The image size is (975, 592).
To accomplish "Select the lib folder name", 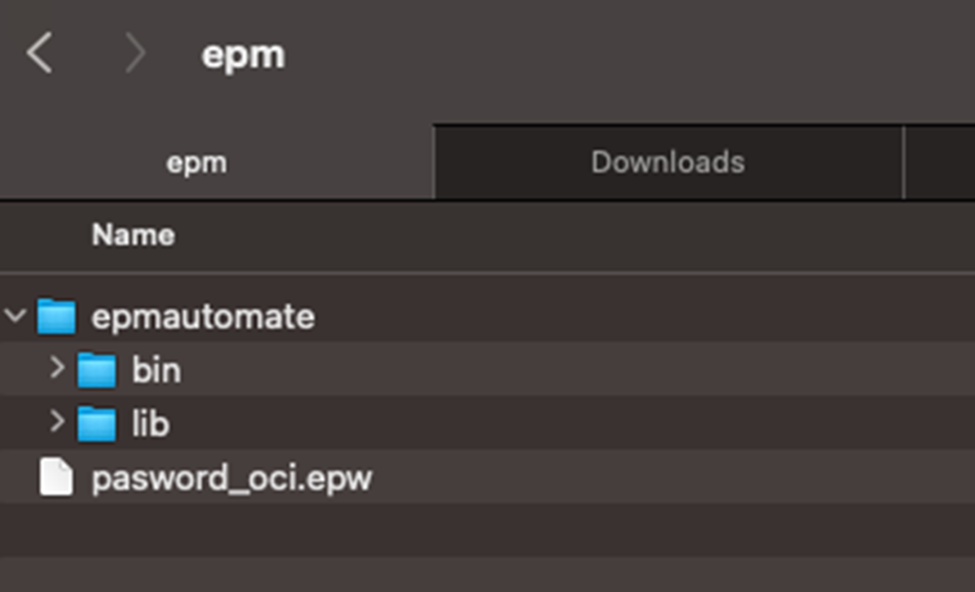I will click(151, 425).
